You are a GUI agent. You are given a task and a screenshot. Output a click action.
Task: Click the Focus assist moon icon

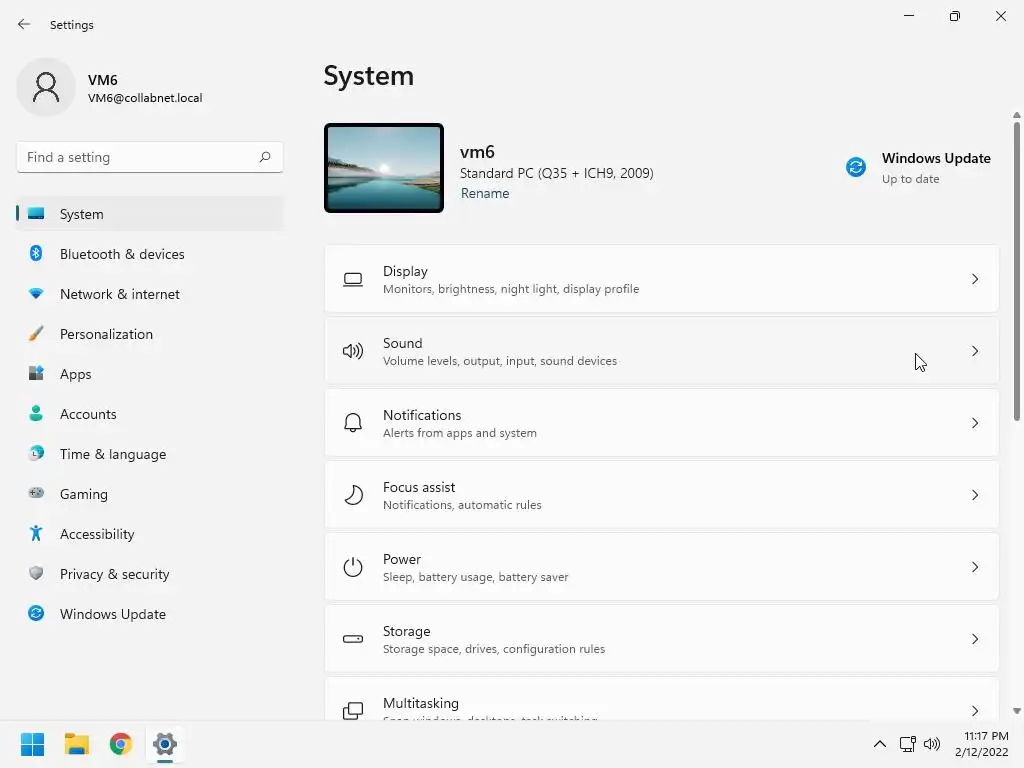click(353, 495)
